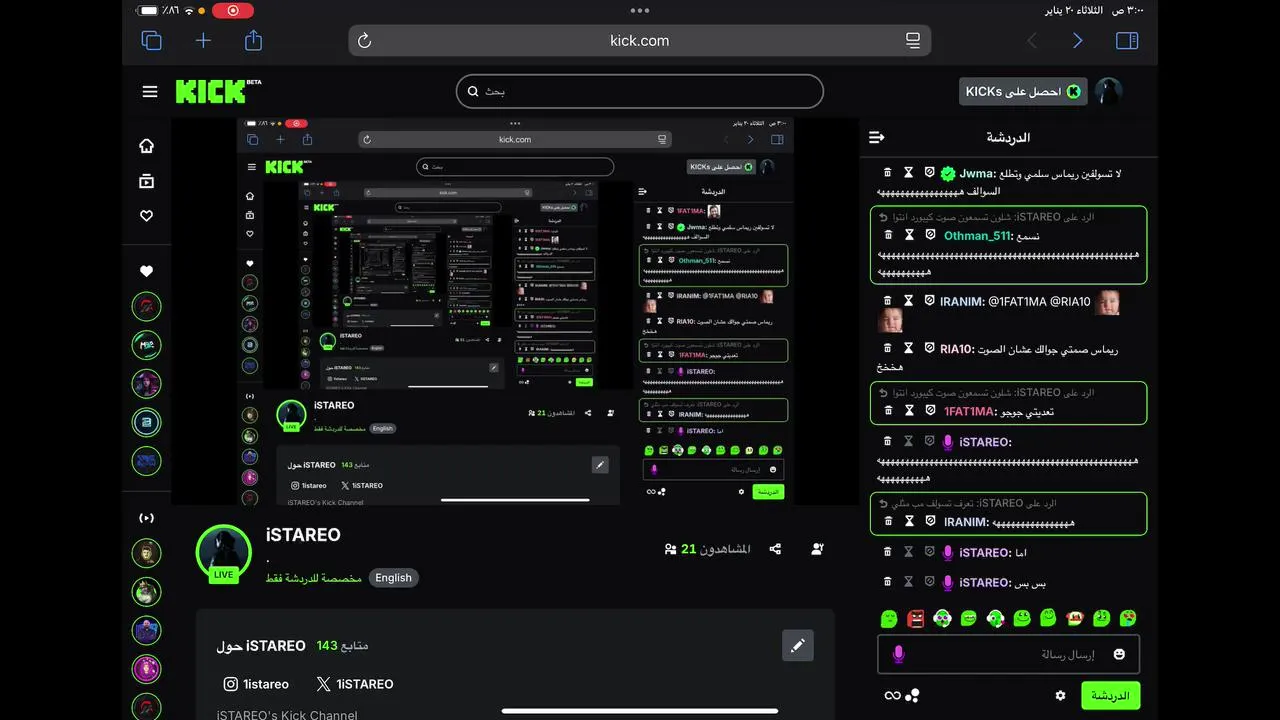Open Jwma's username in chat
The image size is (1280, 720).
click(976, 173)
